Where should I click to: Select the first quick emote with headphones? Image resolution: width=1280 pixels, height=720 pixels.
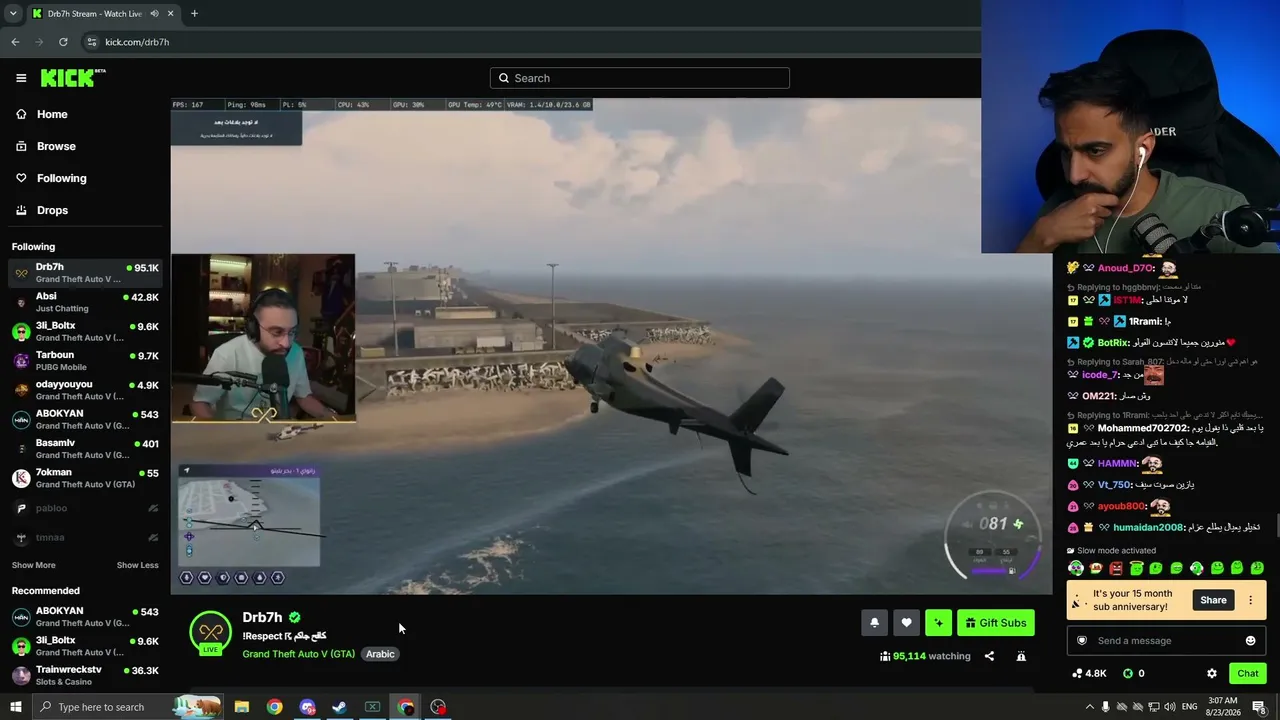point(1076,568)
